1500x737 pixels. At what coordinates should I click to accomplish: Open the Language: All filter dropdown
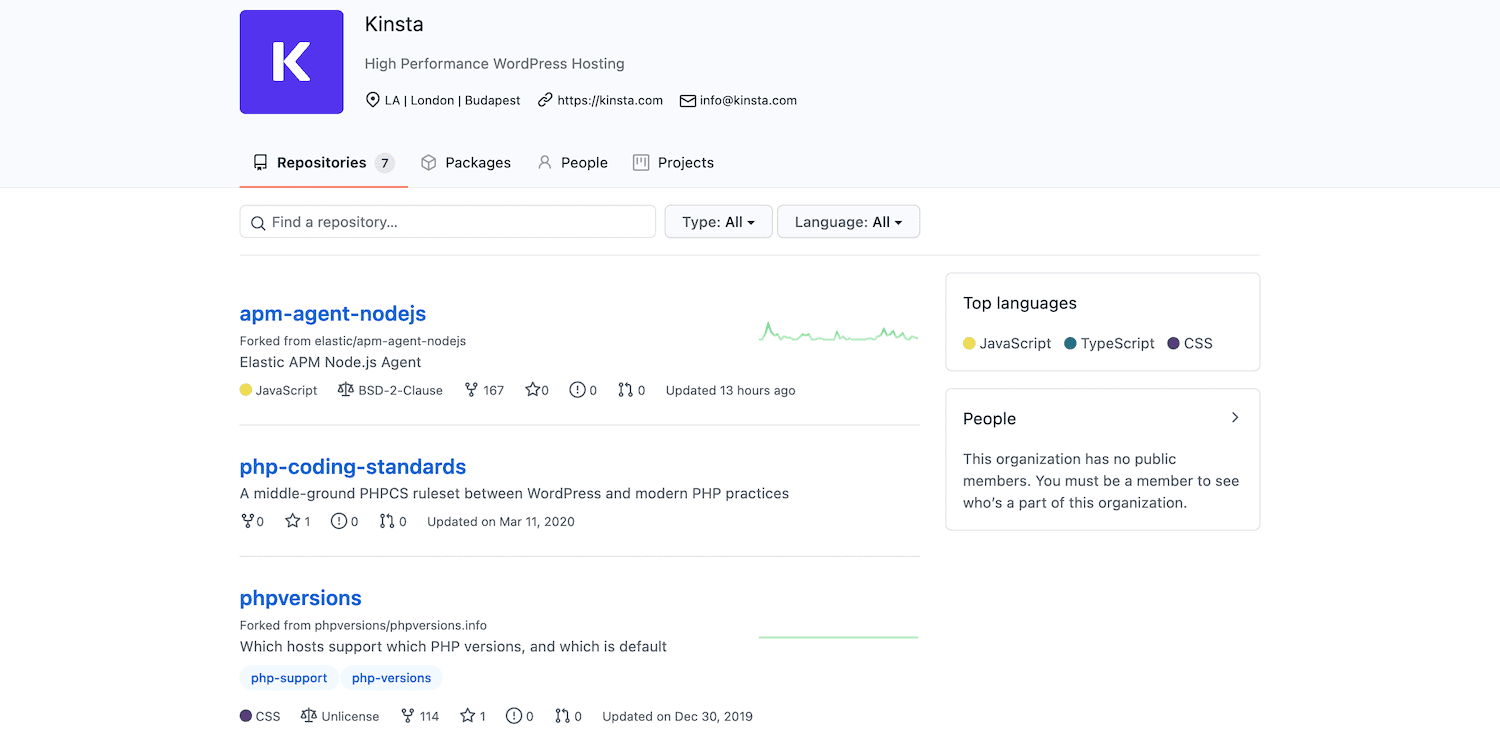click(848, 221)
